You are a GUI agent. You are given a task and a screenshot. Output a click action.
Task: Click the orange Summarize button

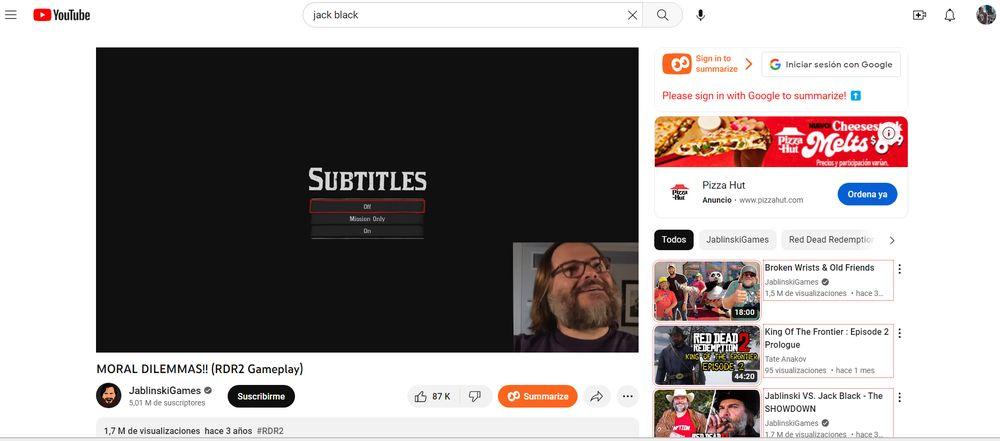point(538,396)
